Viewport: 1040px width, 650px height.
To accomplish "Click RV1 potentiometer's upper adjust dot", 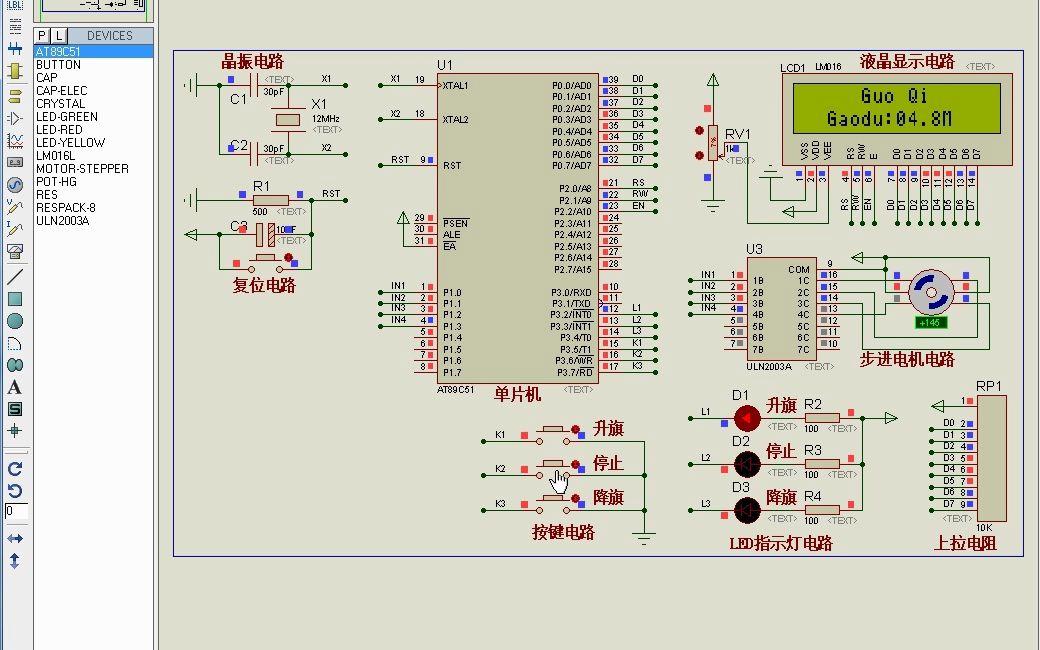I will [699, 131].
